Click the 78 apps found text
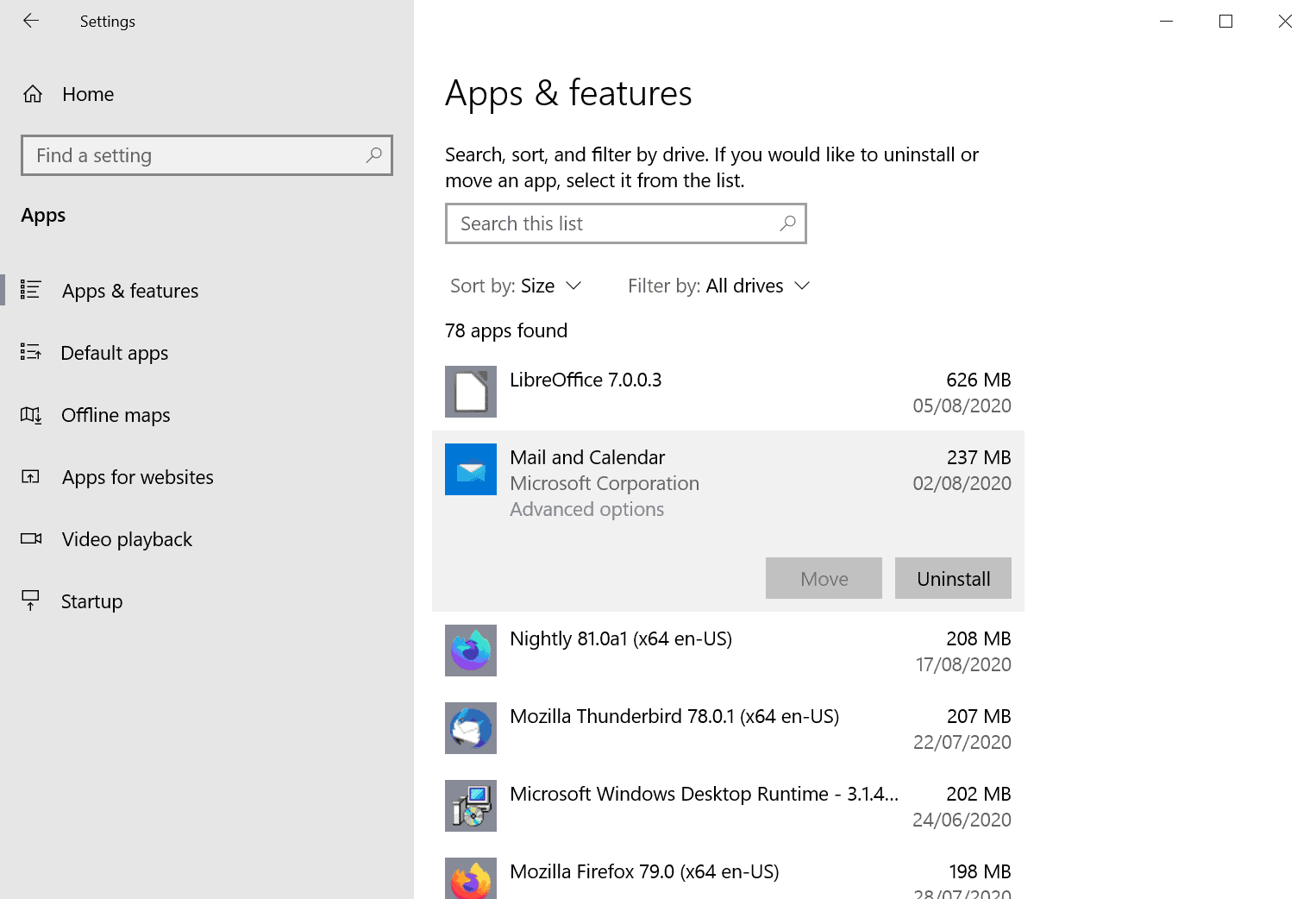Image resolution: width=1316 pixels, height=899 pixels. click(506, 330)
